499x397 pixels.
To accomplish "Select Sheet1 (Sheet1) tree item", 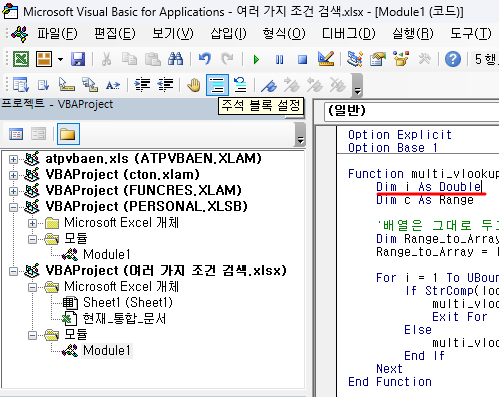I will click(x=128, y=303).
